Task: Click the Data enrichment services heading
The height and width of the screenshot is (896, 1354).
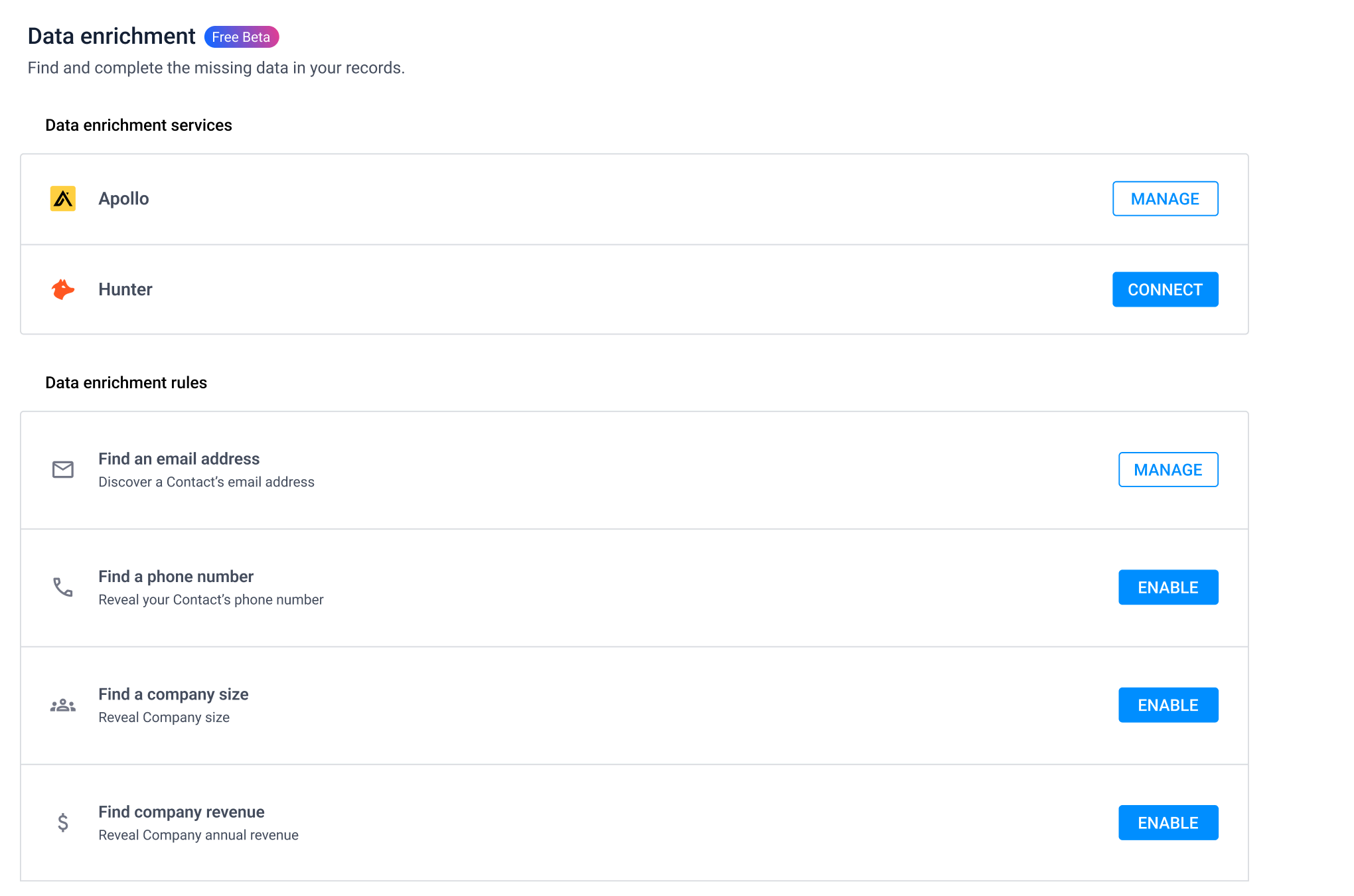Action: (138, 125)
